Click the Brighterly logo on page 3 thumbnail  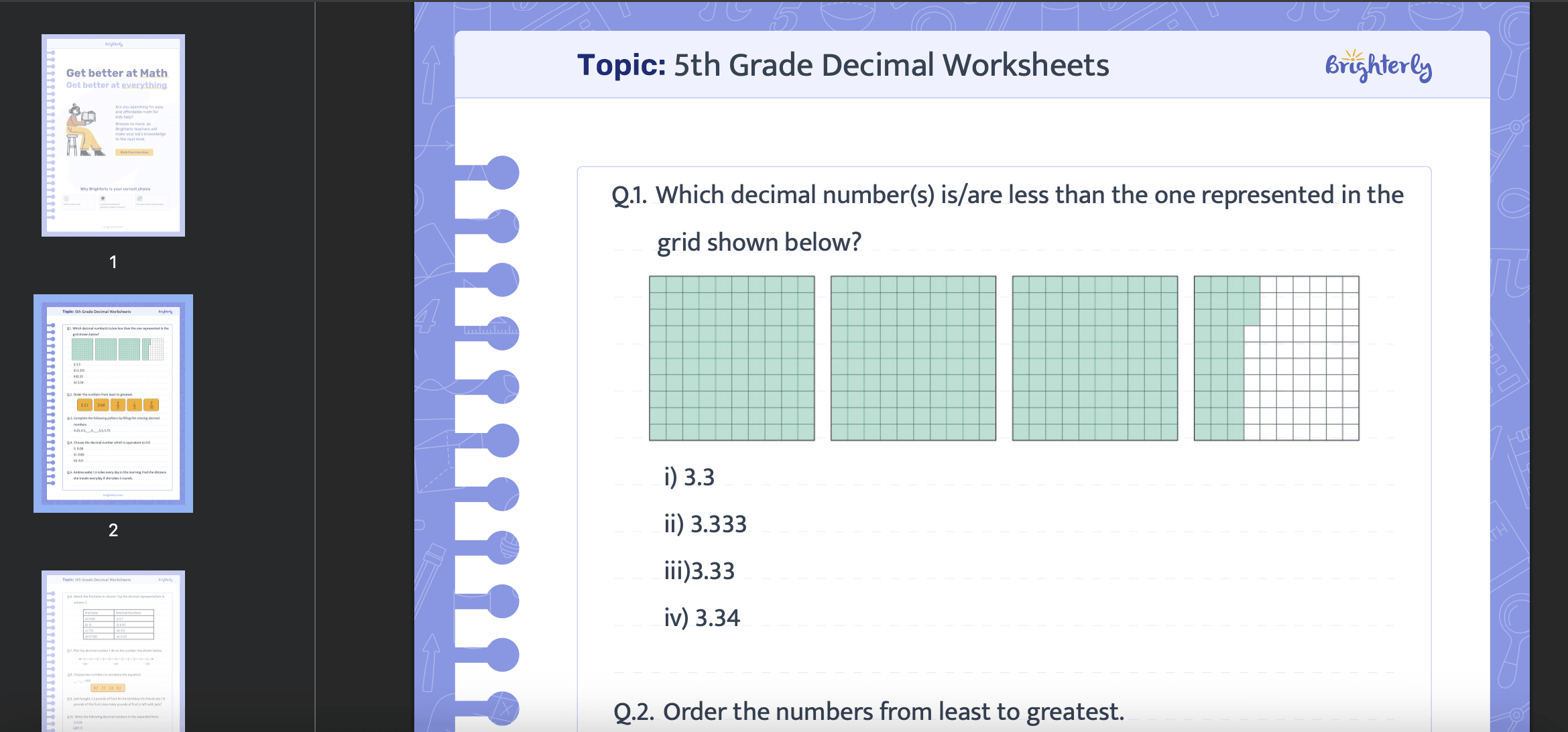click(166, 581)
